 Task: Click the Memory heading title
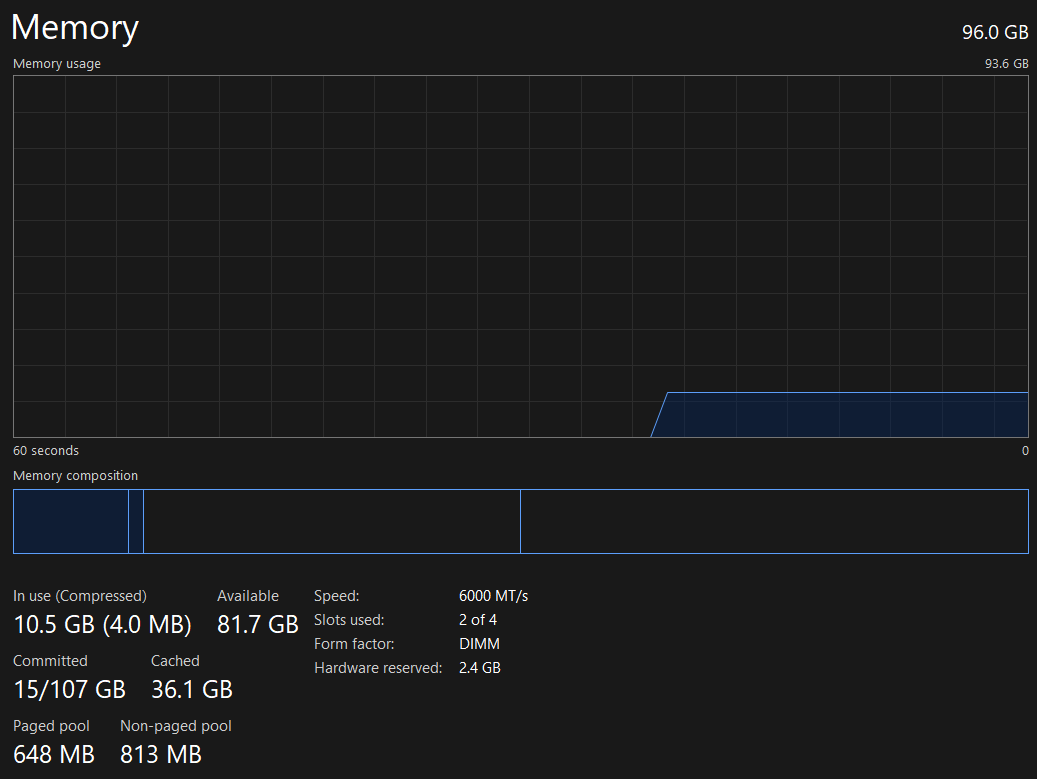(75, 28)
